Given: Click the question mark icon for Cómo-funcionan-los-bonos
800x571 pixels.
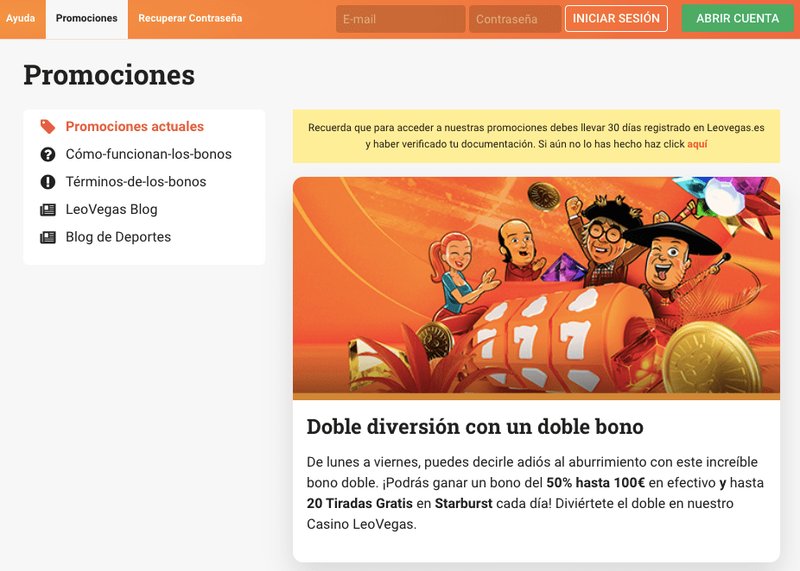Looking at the screenshot, I should click(47, 154).
